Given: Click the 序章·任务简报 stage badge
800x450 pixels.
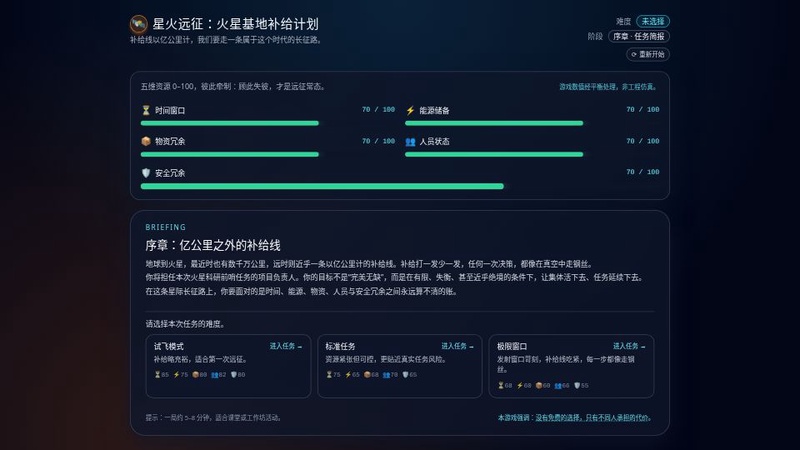Looking at the screenshot, I should click(x=639, y=36).
